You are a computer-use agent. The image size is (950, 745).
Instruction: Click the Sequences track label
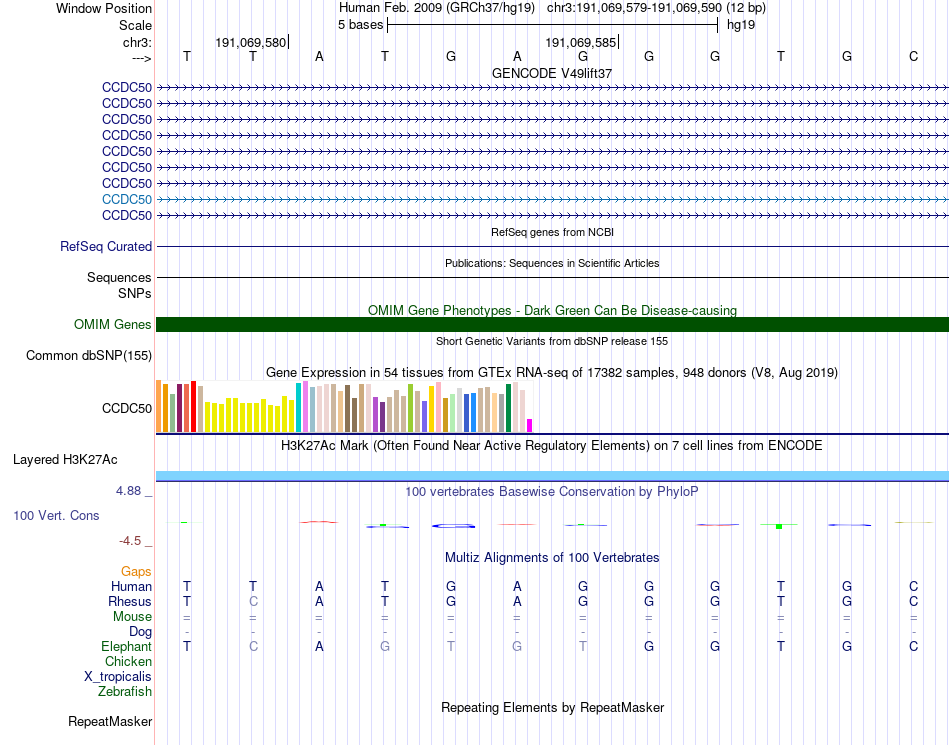(119, 277)
